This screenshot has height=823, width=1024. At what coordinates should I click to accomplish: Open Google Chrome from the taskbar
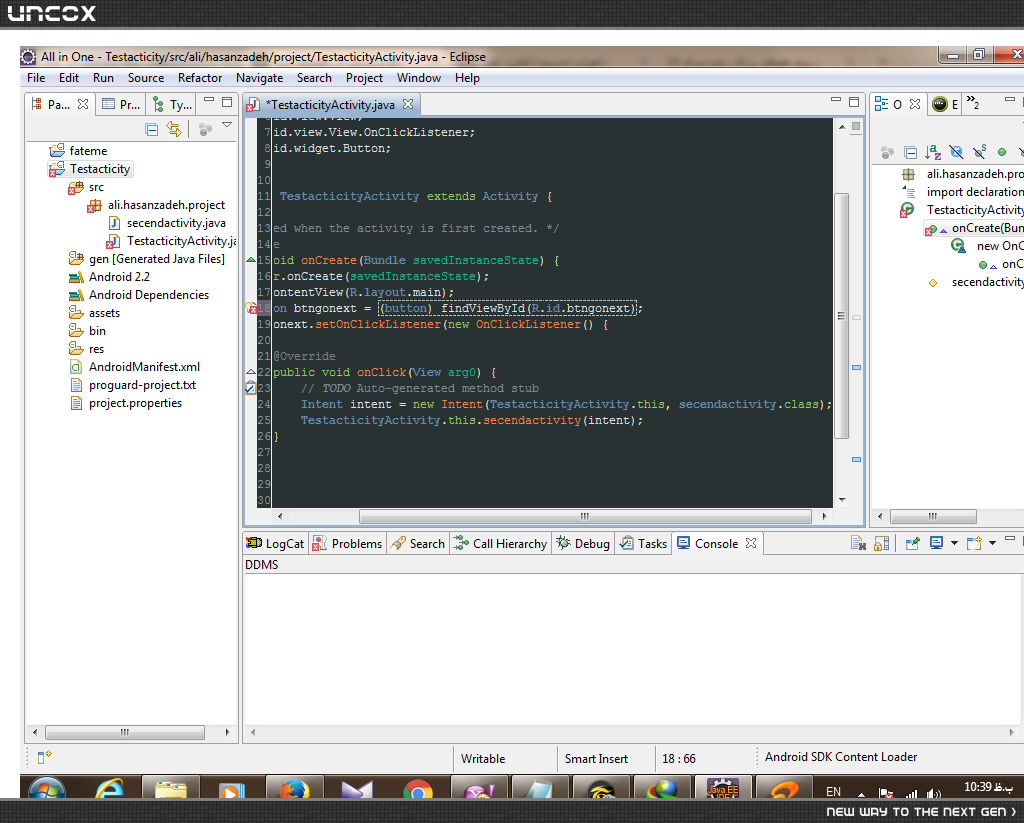click(x=418, y=789)
